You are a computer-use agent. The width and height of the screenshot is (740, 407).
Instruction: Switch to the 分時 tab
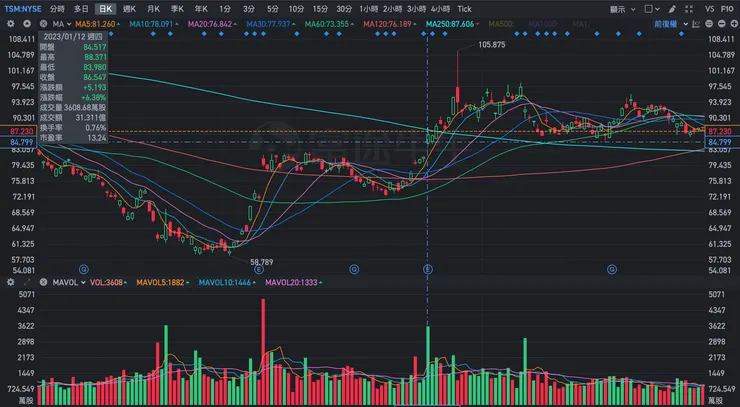[x=57, y=9]
